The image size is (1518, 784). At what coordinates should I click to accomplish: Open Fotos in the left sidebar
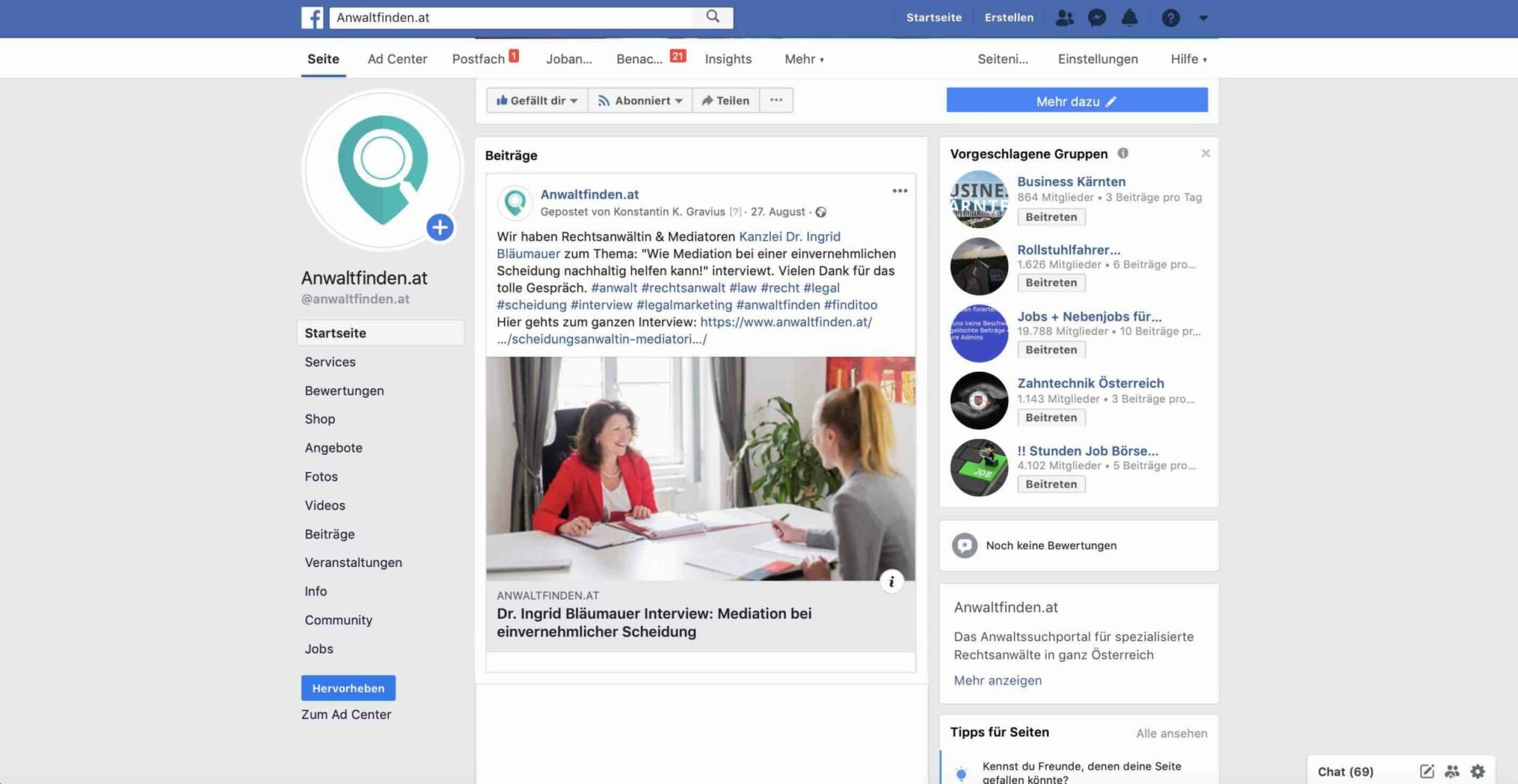[321, 476]
